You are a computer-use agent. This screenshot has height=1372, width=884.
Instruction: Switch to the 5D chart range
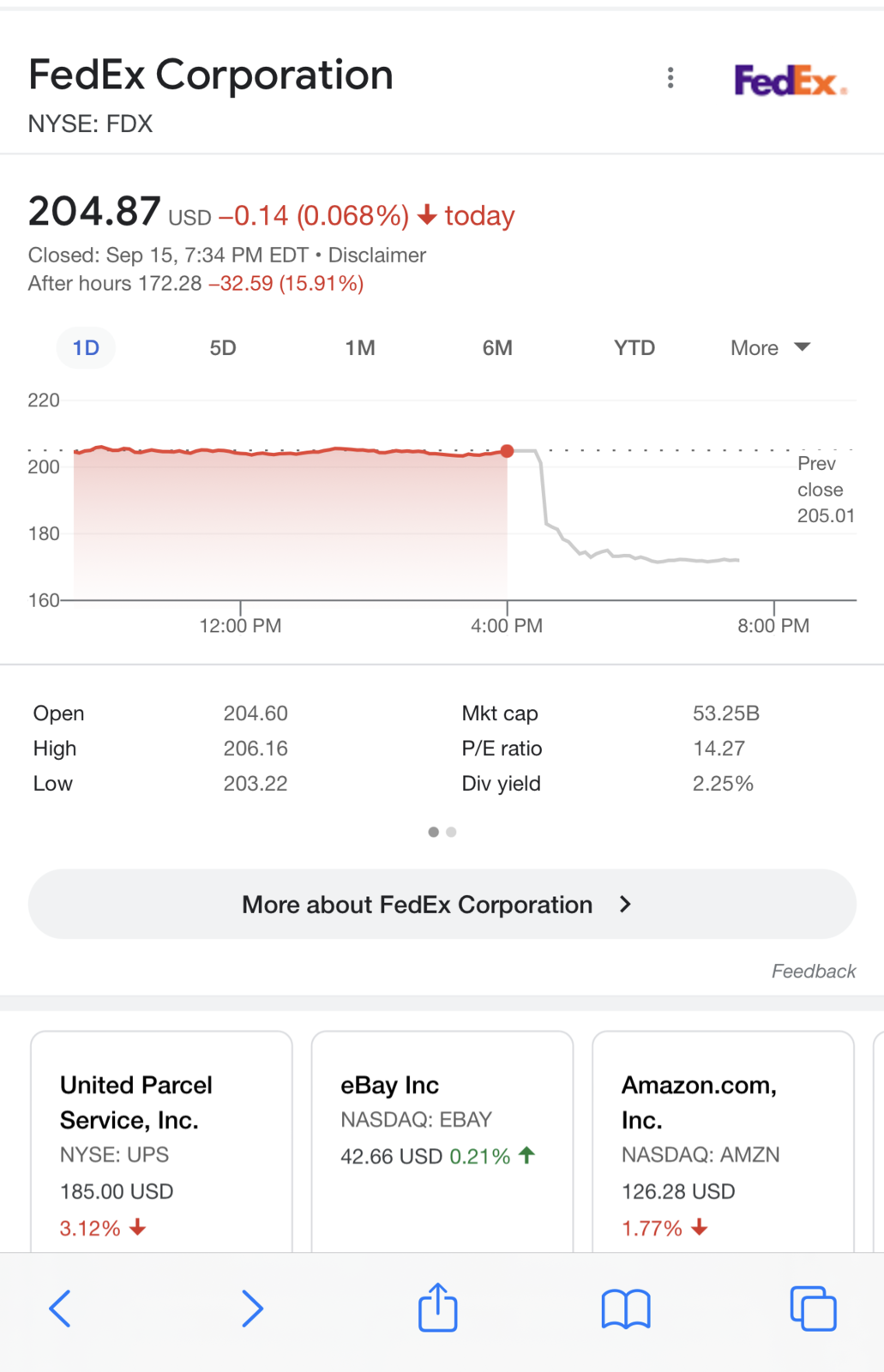pos(223,348)
